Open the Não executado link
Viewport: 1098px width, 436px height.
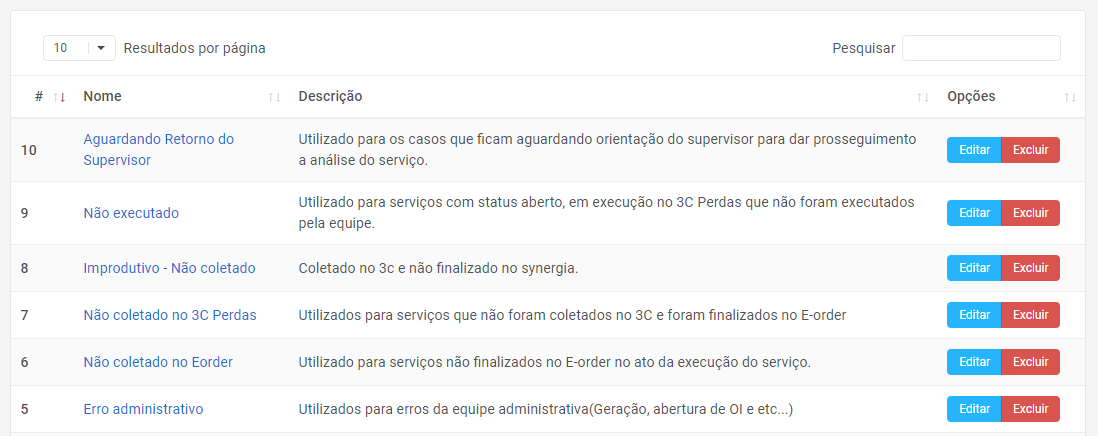coord(131,213)
